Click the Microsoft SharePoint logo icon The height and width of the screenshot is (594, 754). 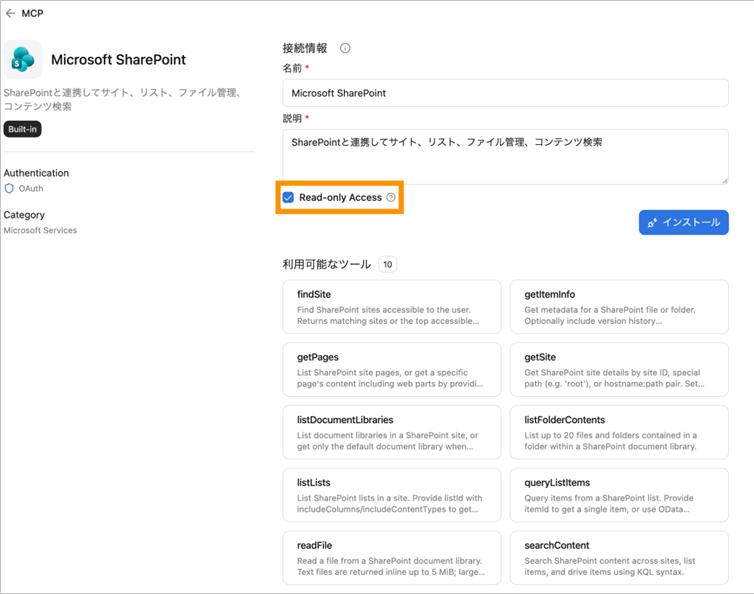(23, 59)
